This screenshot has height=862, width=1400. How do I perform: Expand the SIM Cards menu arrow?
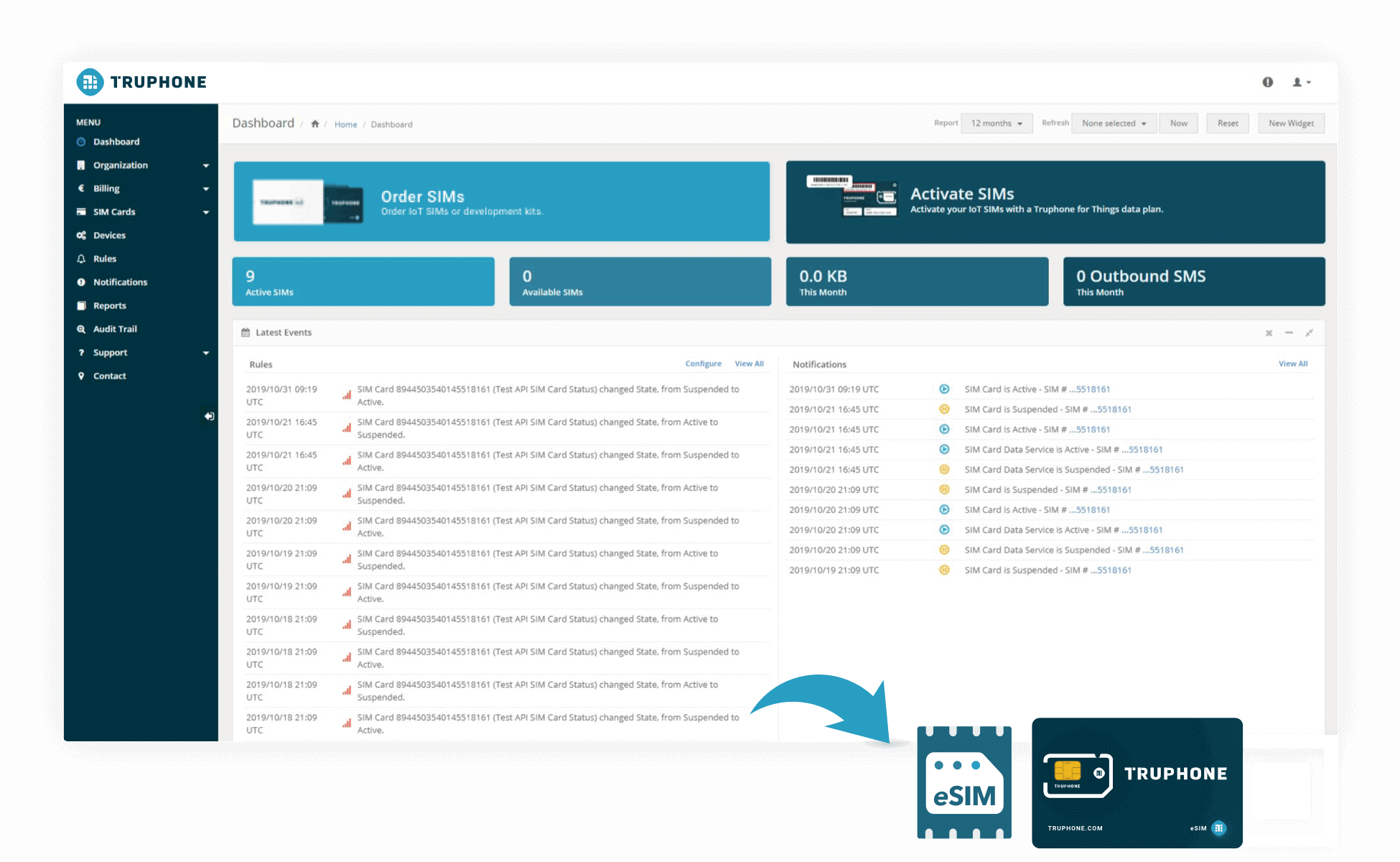[x=206, y=213]
